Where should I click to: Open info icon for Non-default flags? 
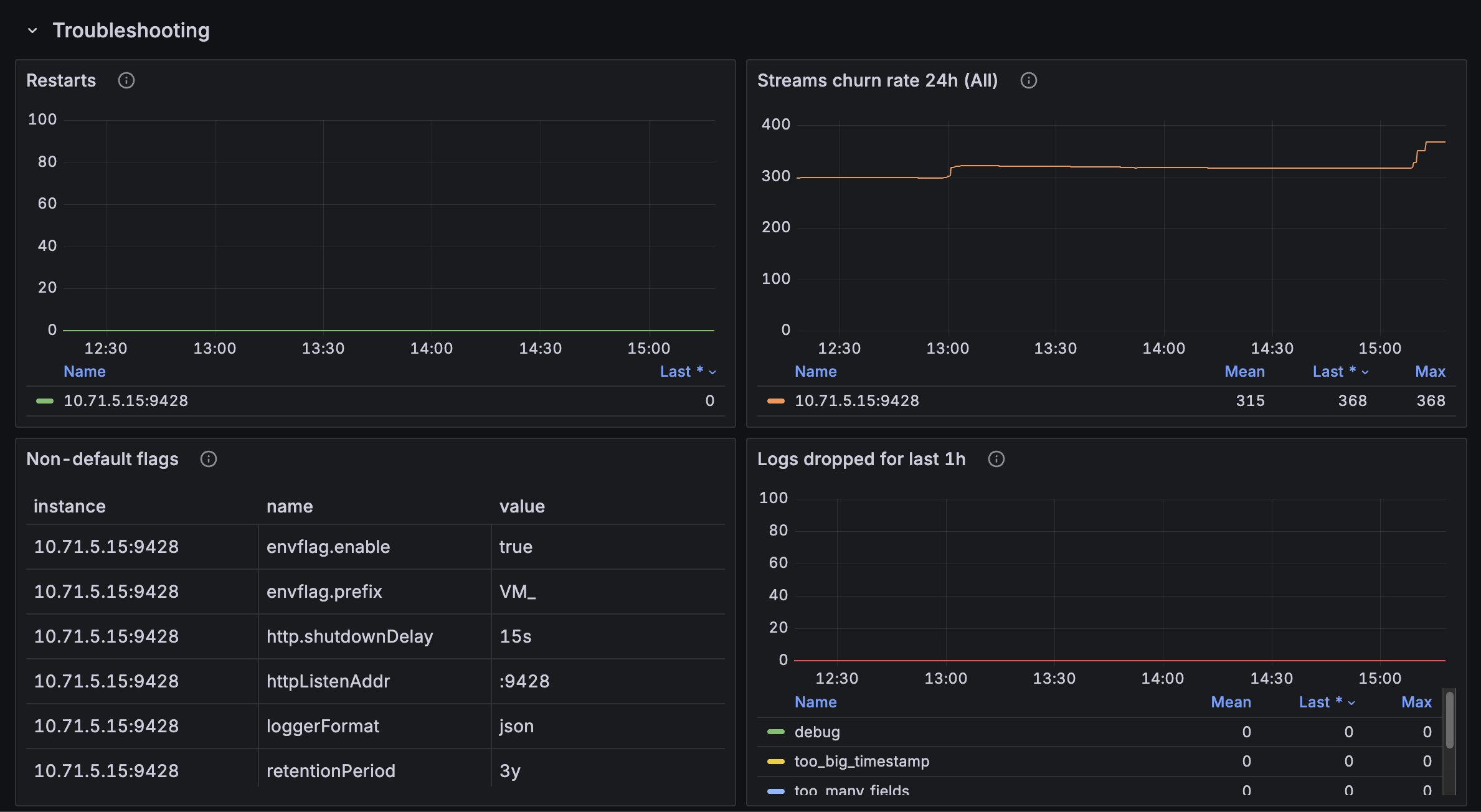[208, 459]
